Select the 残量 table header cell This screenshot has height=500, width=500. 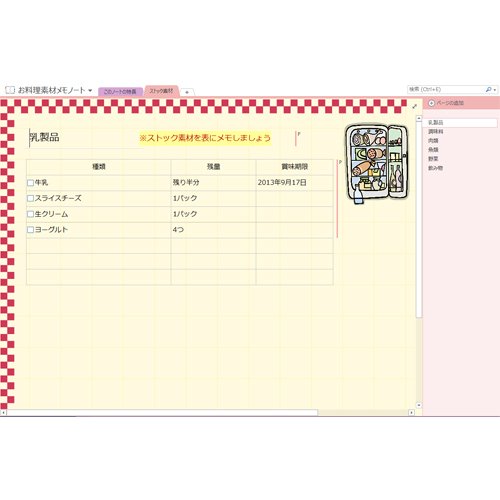(213, 167)
